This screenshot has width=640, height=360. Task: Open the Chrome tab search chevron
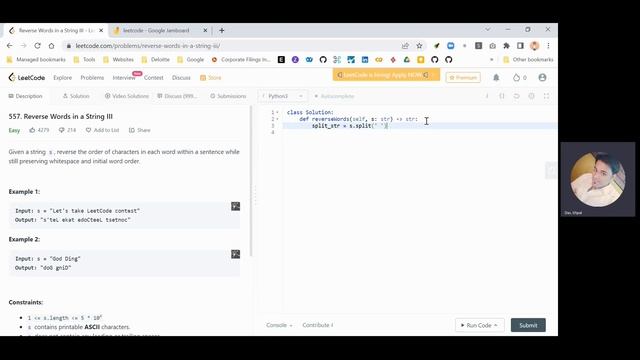tap(487, 30)
